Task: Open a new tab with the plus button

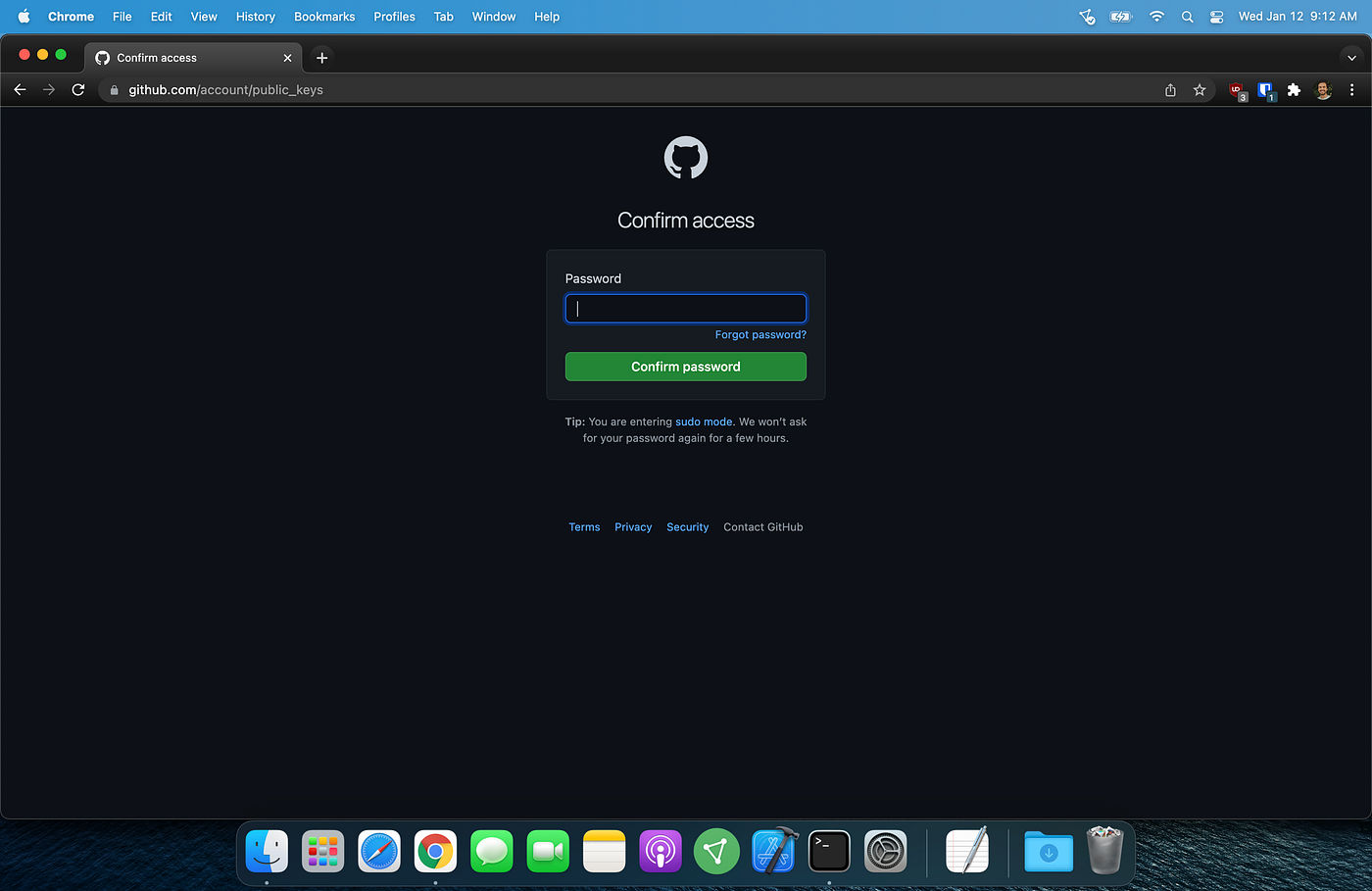Action: (321, 58)
